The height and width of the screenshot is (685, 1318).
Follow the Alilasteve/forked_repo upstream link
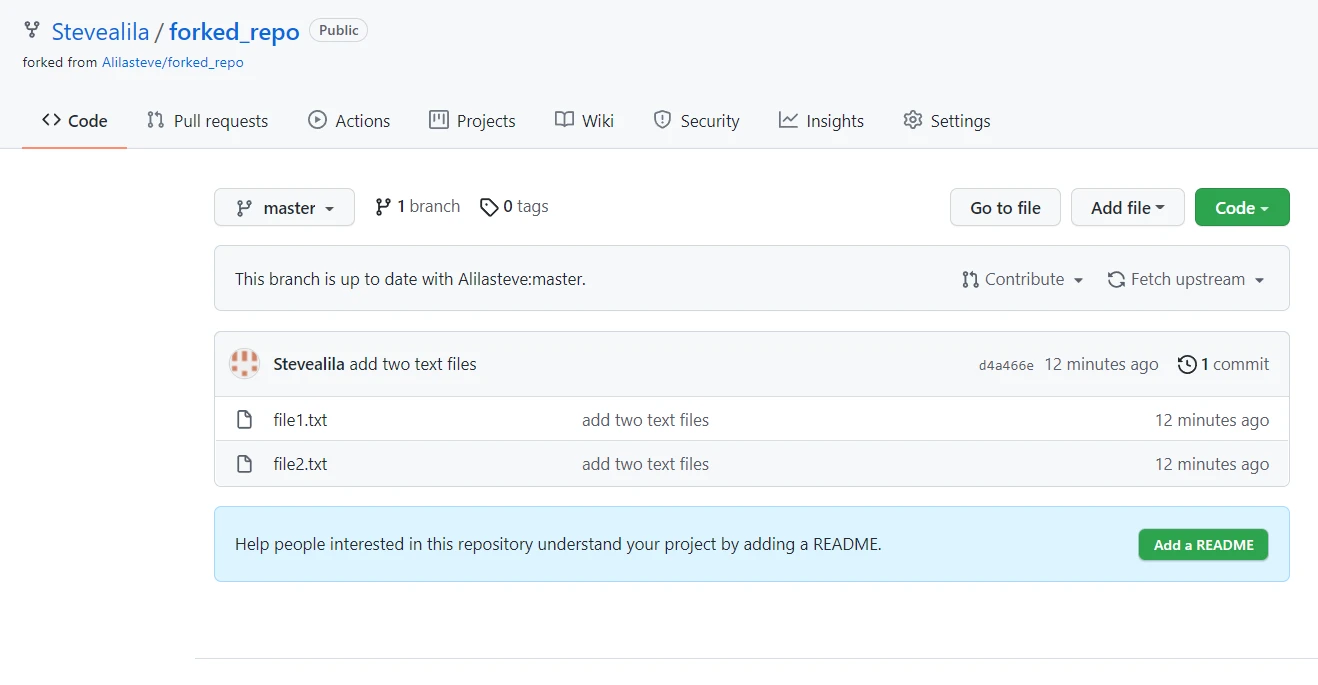tap(172, 62)
